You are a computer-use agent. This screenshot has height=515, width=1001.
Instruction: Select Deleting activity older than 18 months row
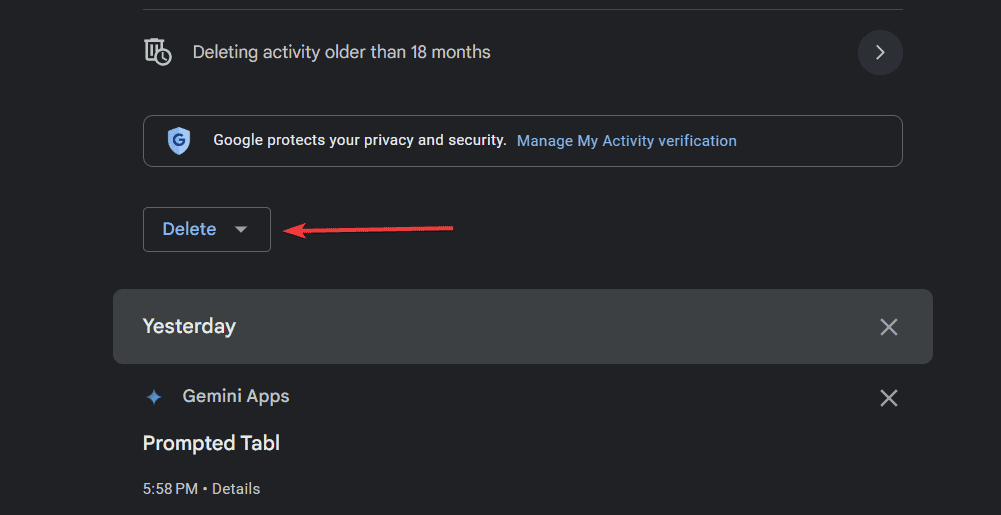[x=523, y=52]
